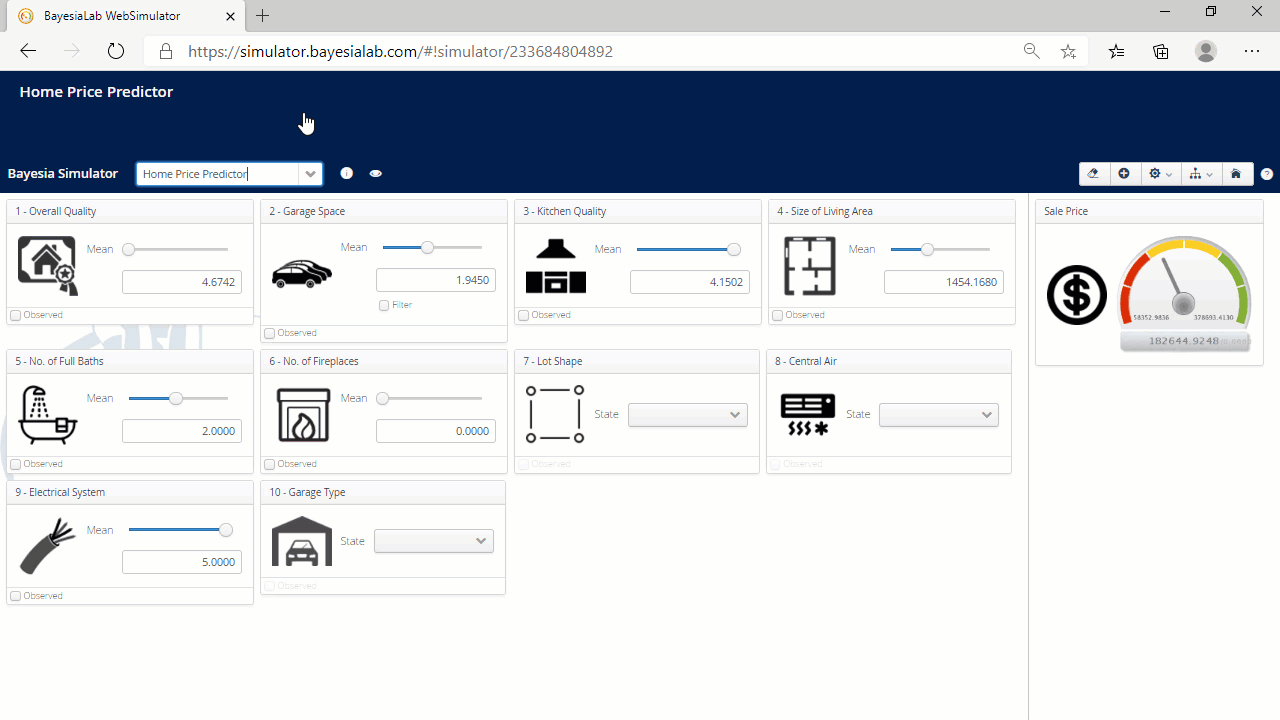
Task: Click the Lot Shape square icon
Action: pyautogui.click(x=555, y=414)
